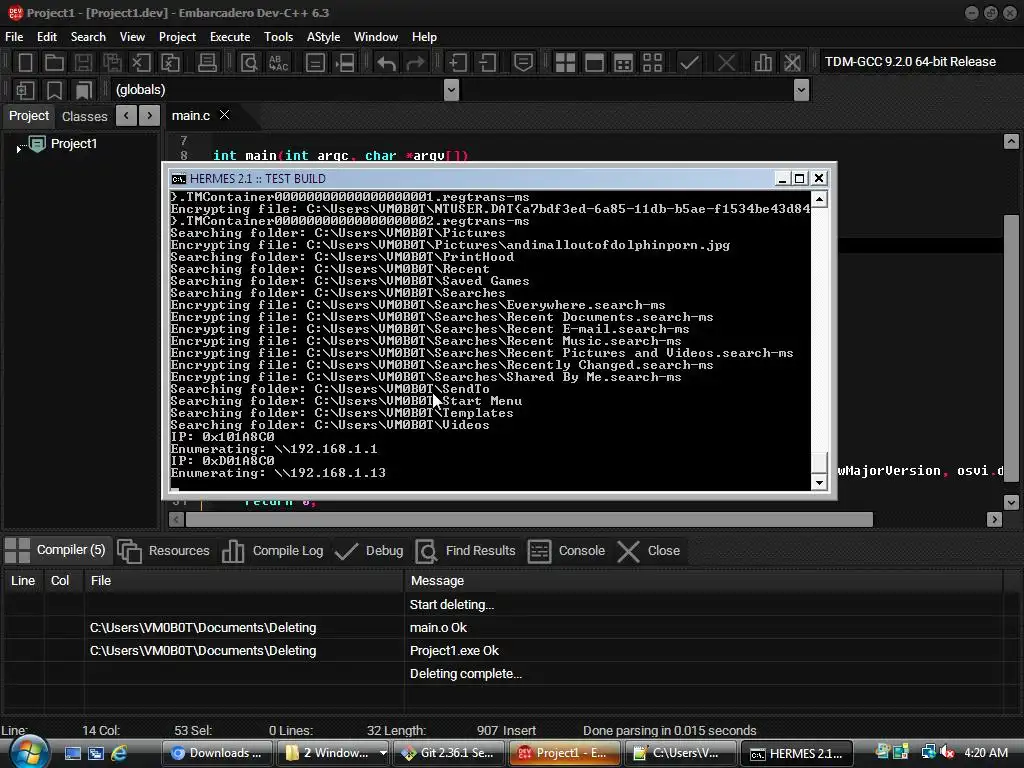Click the Replace AB-AC icon
The height and width of the screenshot is (768, 1024).
point(278,63)
